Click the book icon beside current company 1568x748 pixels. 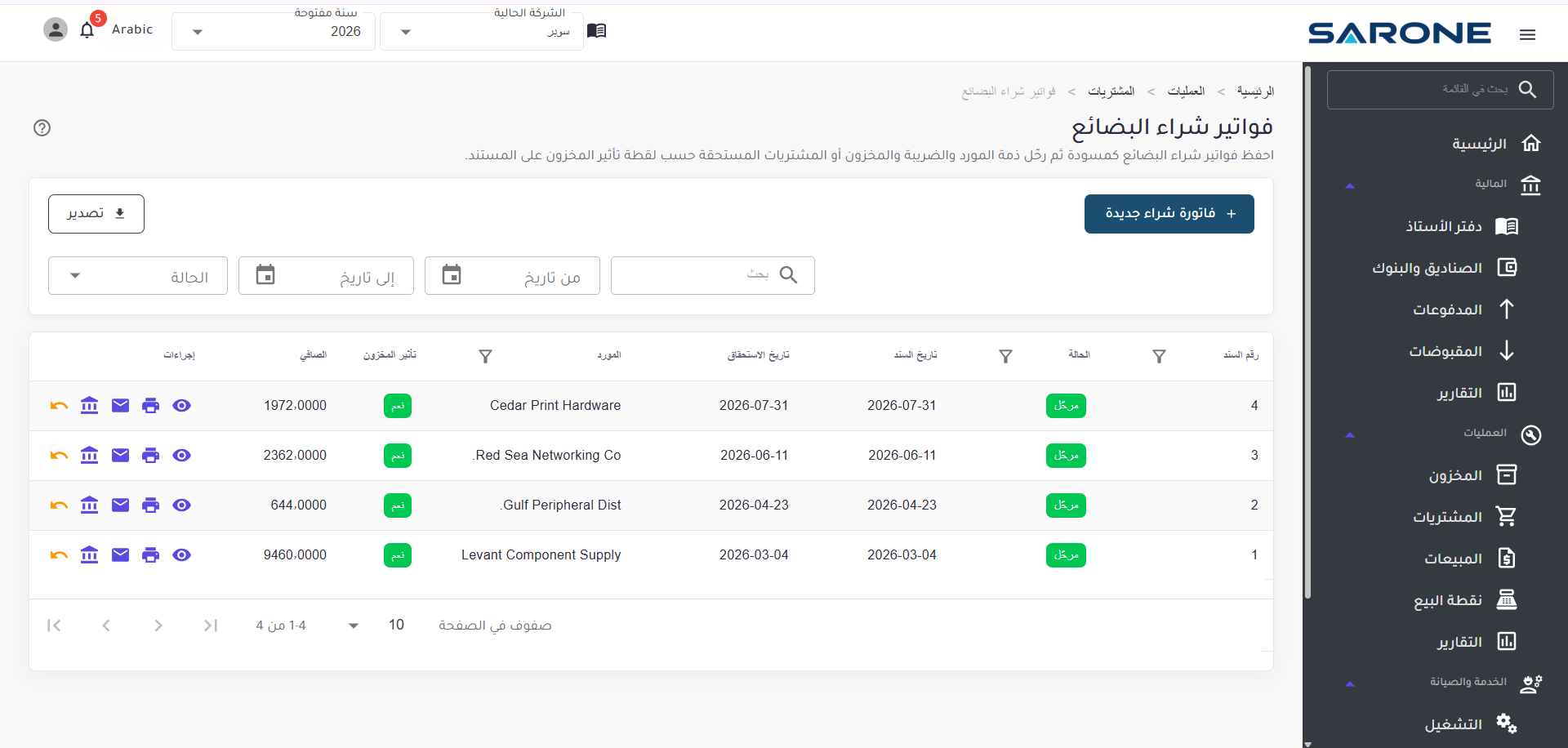pos(597,30)
